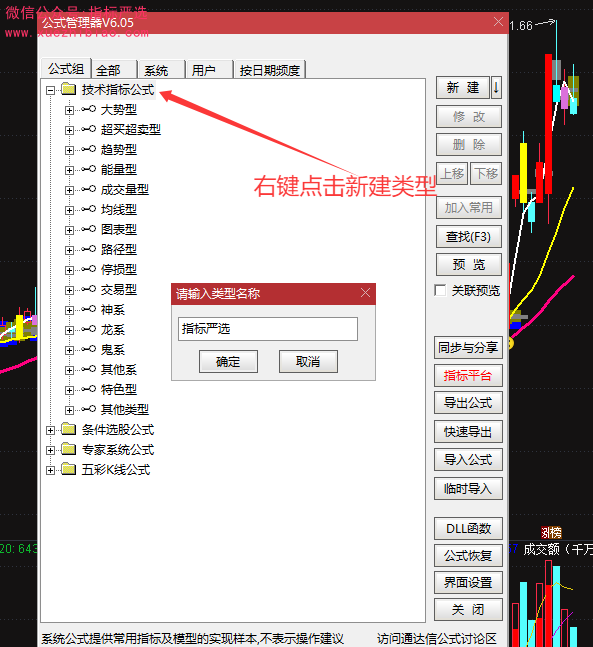The image size is (593, 647).
Task: Click the key icon beside 大势型
Action: [89, 109]
